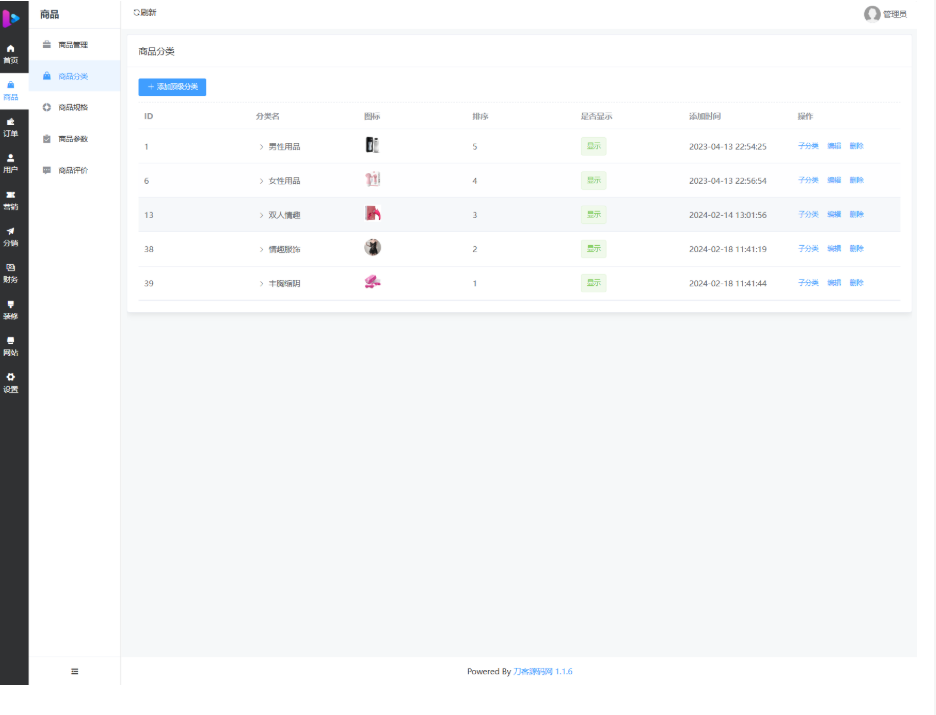Open 分销 section in the sidebar
The image size is (936, 715).
[11, 237]
